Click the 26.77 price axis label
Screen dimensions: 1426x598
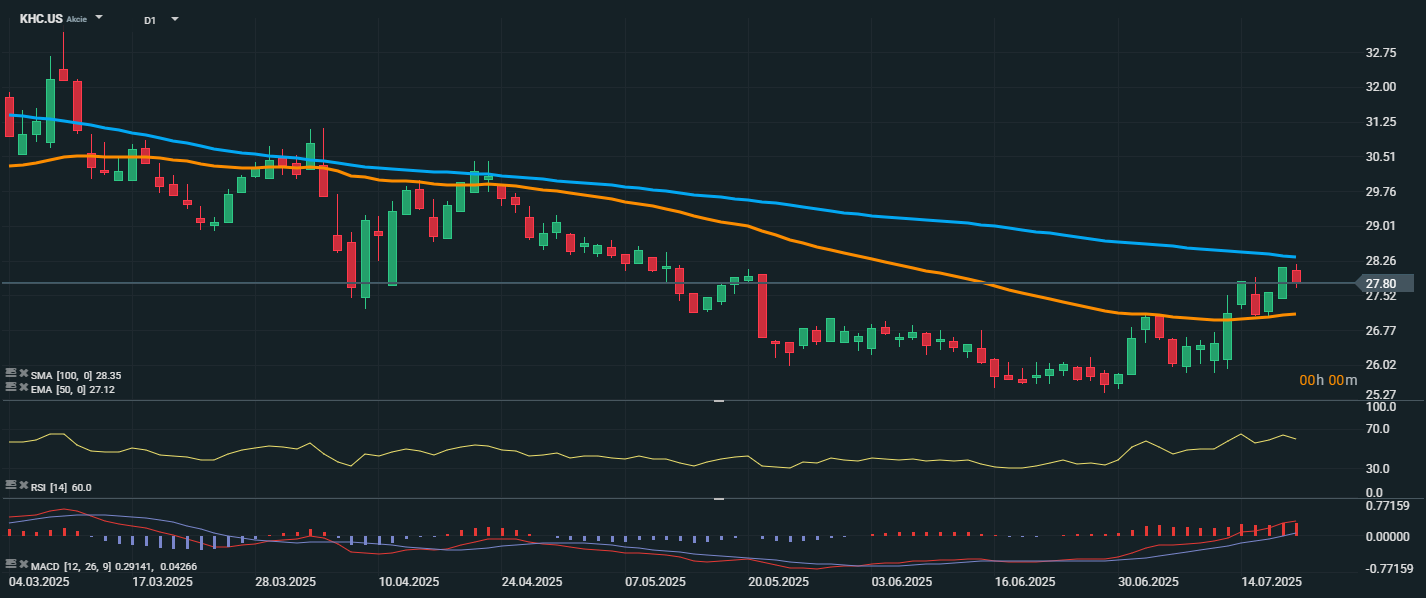(x=1380, y=331)
